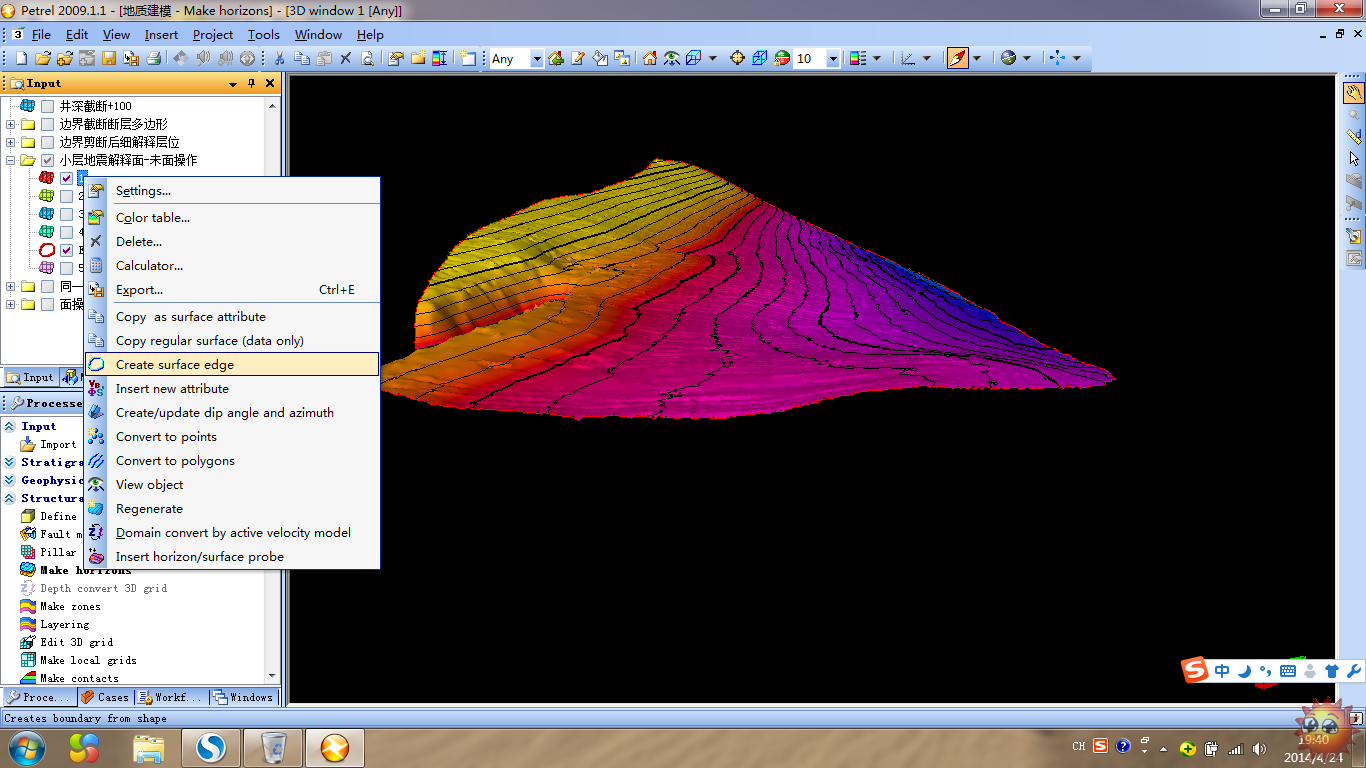The image size is (1366, 768).
Task: Click the axis display toolbar icon
Action: tap(908, 59)
